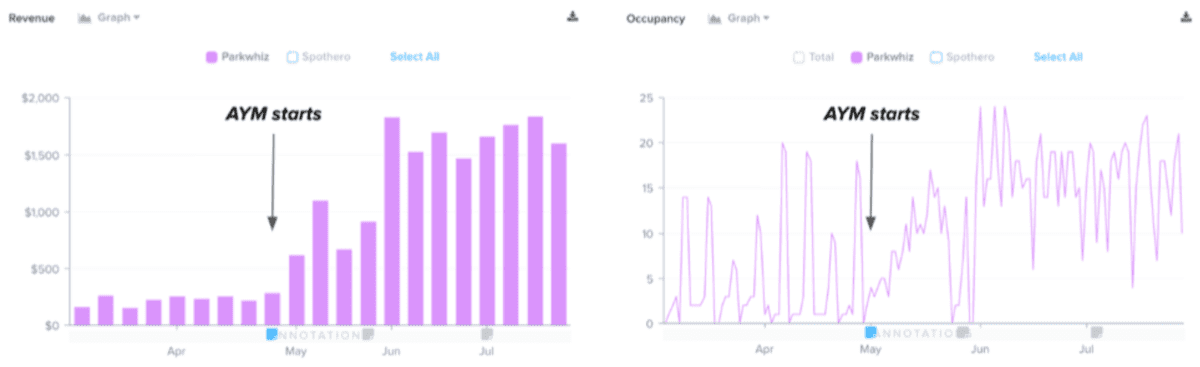
Task: Click the Jul label on Revenue axis
Action: [487, 351]
